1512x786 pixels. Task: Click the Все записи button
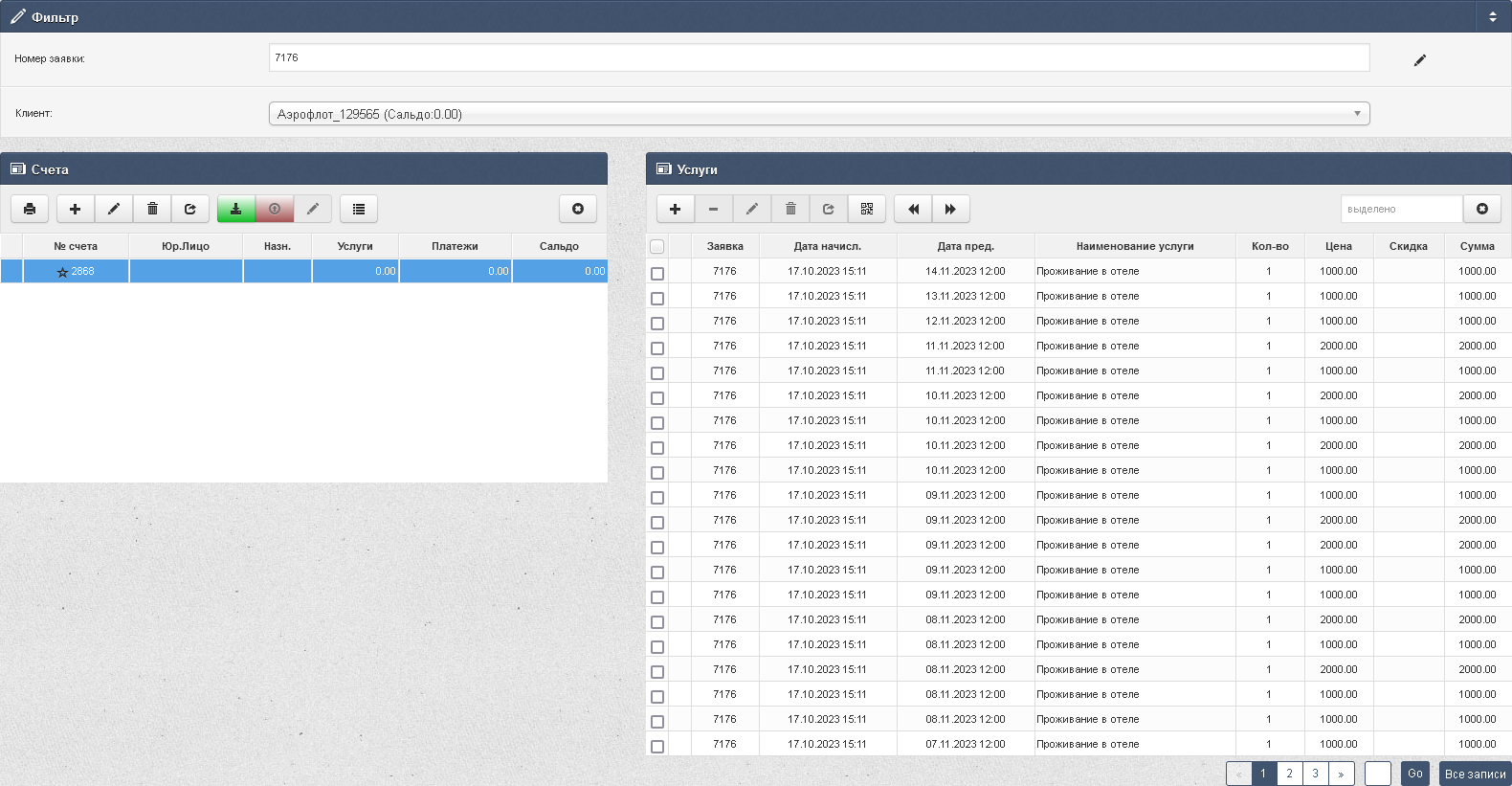click(x=1475, y=774)
